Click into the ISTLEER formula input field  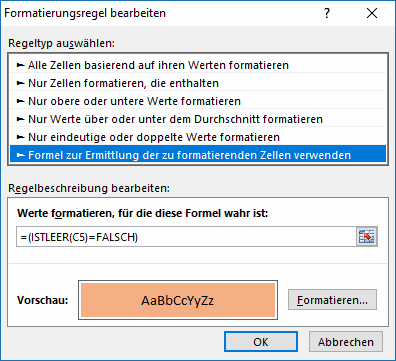(186, 237)
